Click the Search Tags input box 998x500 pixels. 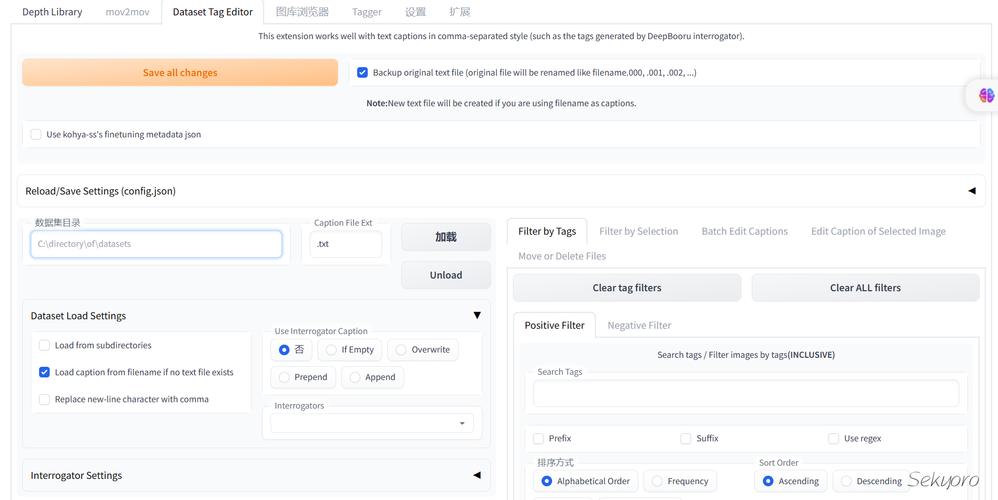[746, 393]
